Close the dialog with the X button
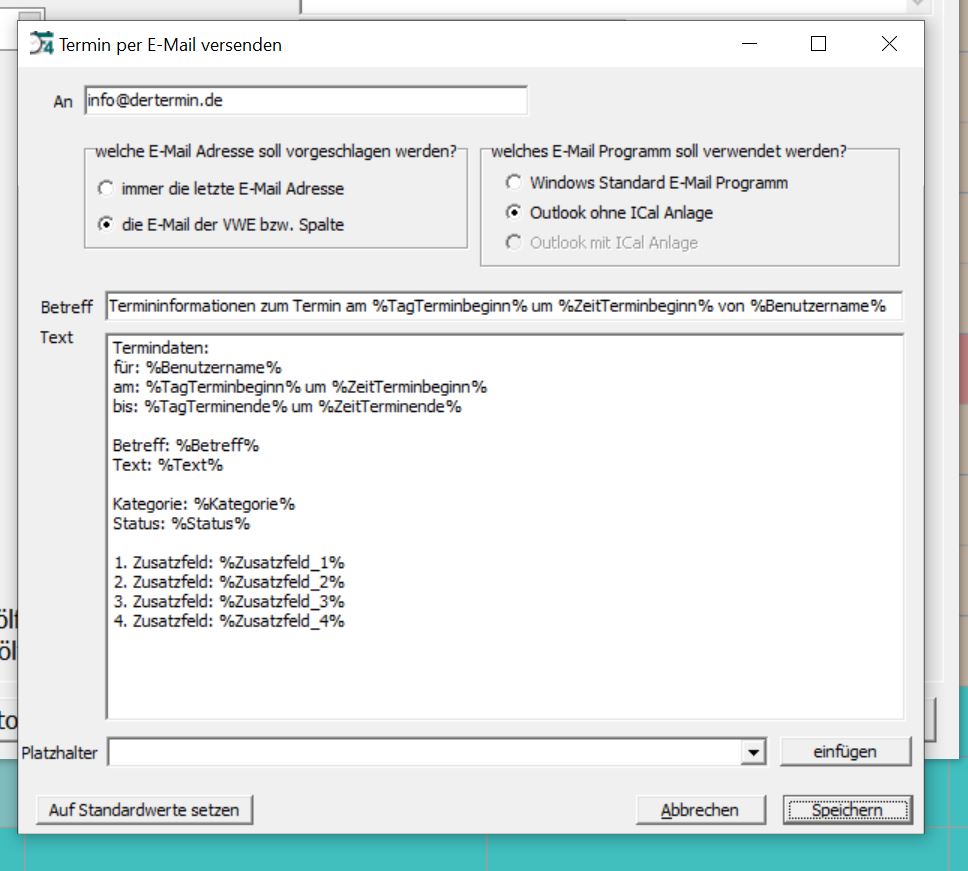968x871 pixels. point(889,44)
